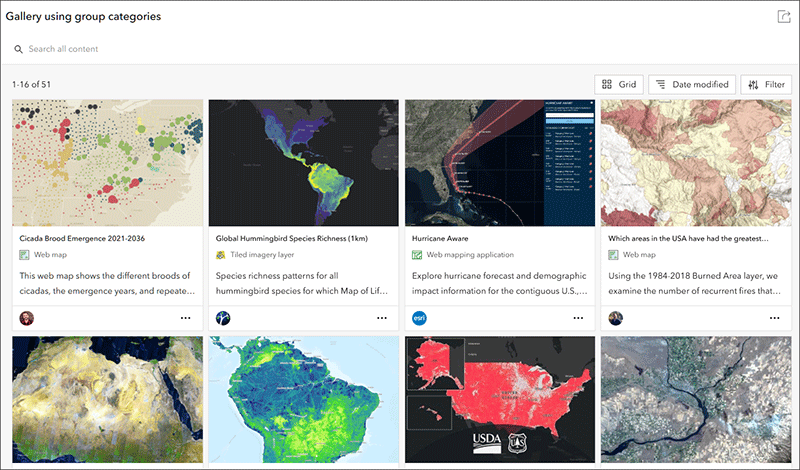Screen dimensions: 800x470
Task: Click owner avatar on Cicada Brood card
Action: 27,318
